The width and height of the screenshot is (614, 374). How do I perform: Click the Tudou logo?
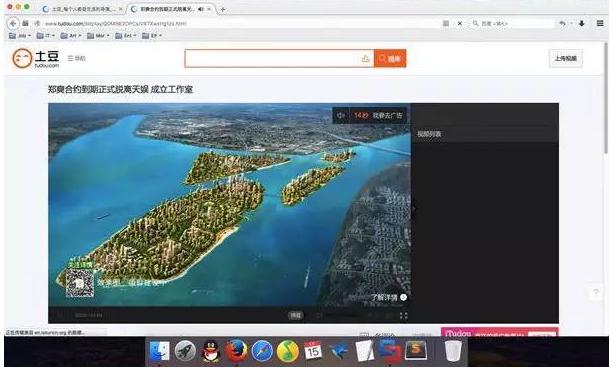click(x=36, y=58)
